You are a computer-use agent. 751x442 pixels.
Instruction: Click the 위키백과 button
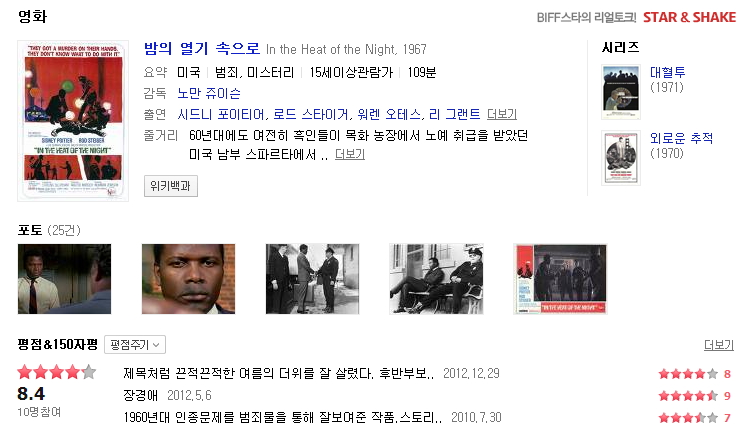tap(171, 186)
